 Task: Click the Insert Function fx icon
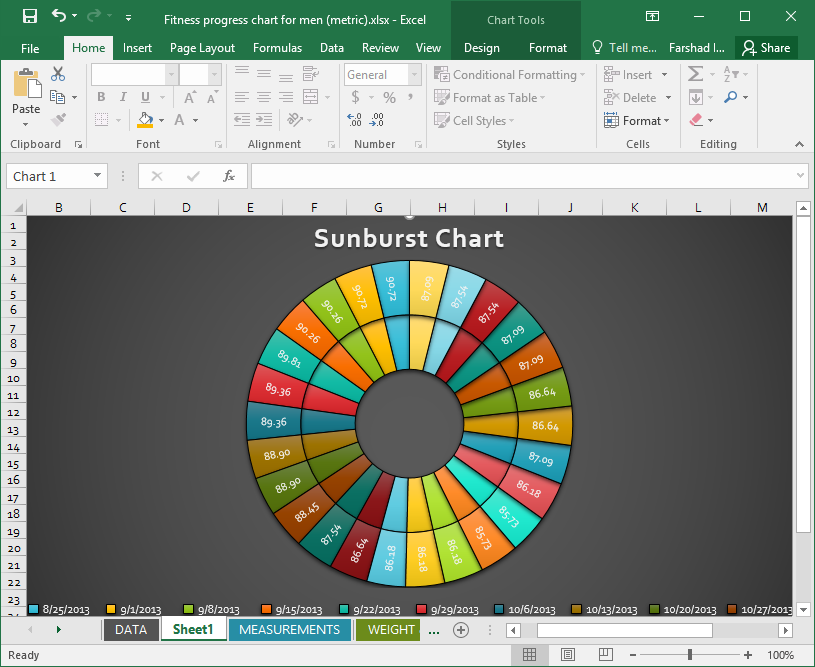coord(229,176)
